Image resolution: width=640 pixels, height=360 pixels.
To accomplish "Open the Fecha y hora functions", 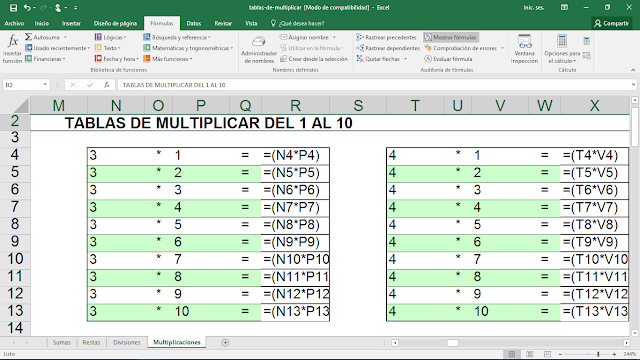I will coord(116,59).
